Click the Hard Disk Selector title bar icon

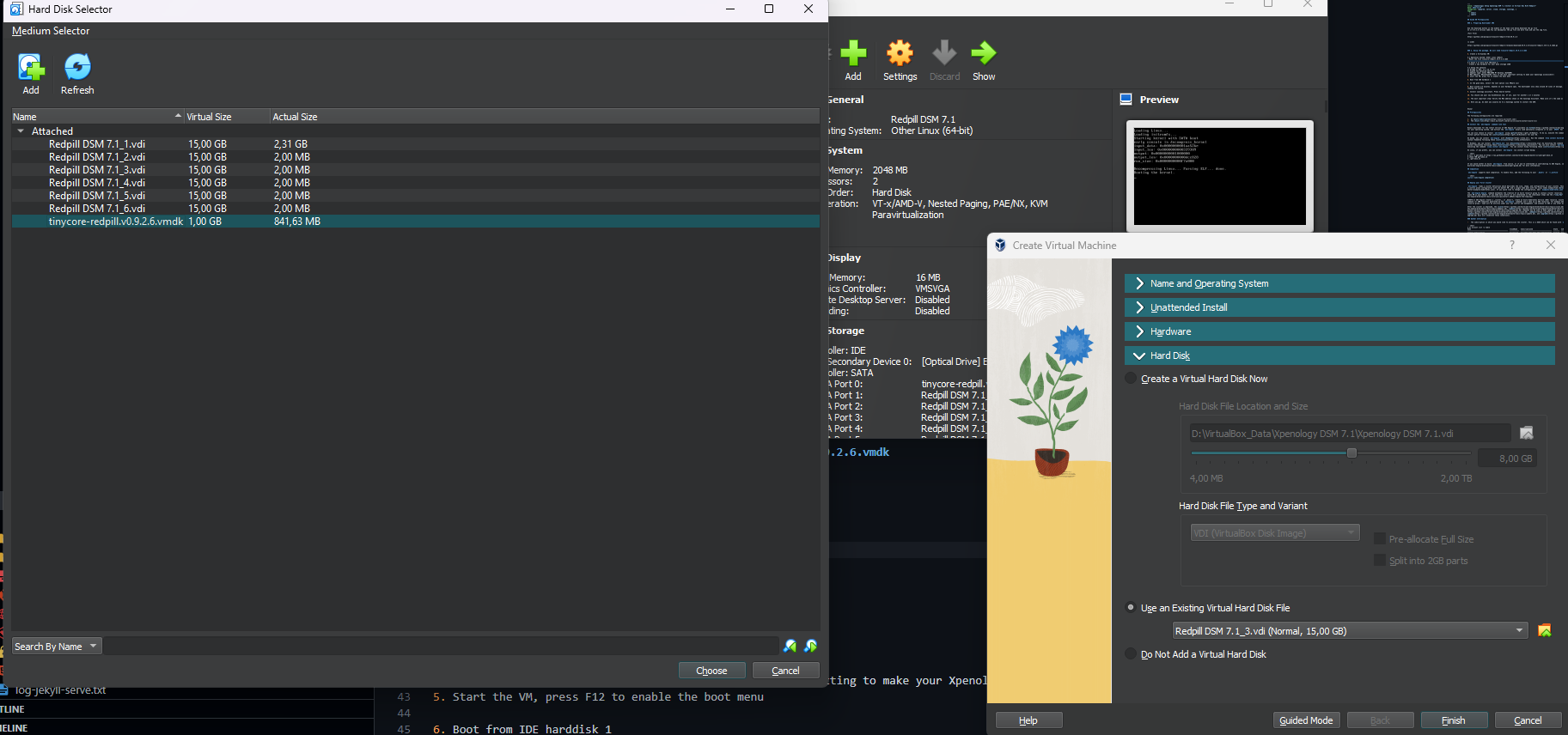[x=16, y=9]
